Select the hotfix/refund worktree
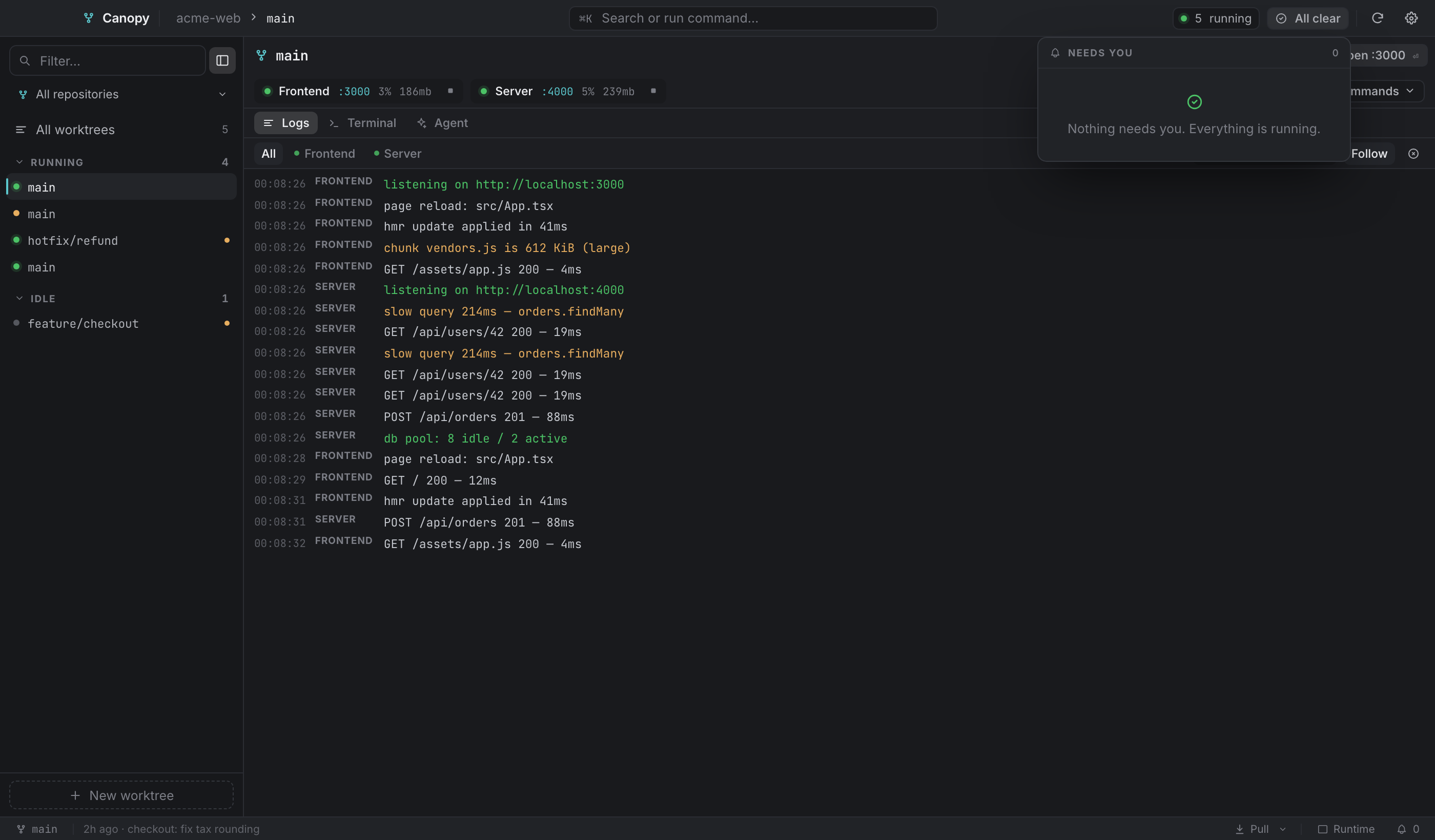This screenshot has width=1435, height=840. tap(121, 240)
